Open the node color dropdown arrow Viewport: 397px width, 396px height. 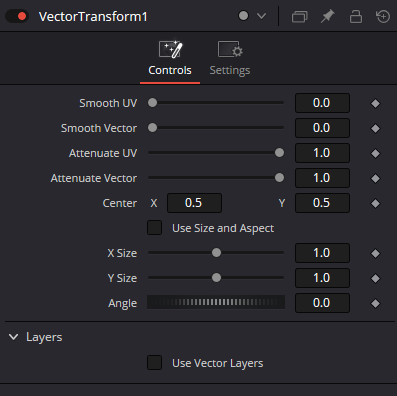[x=262, y=16]
